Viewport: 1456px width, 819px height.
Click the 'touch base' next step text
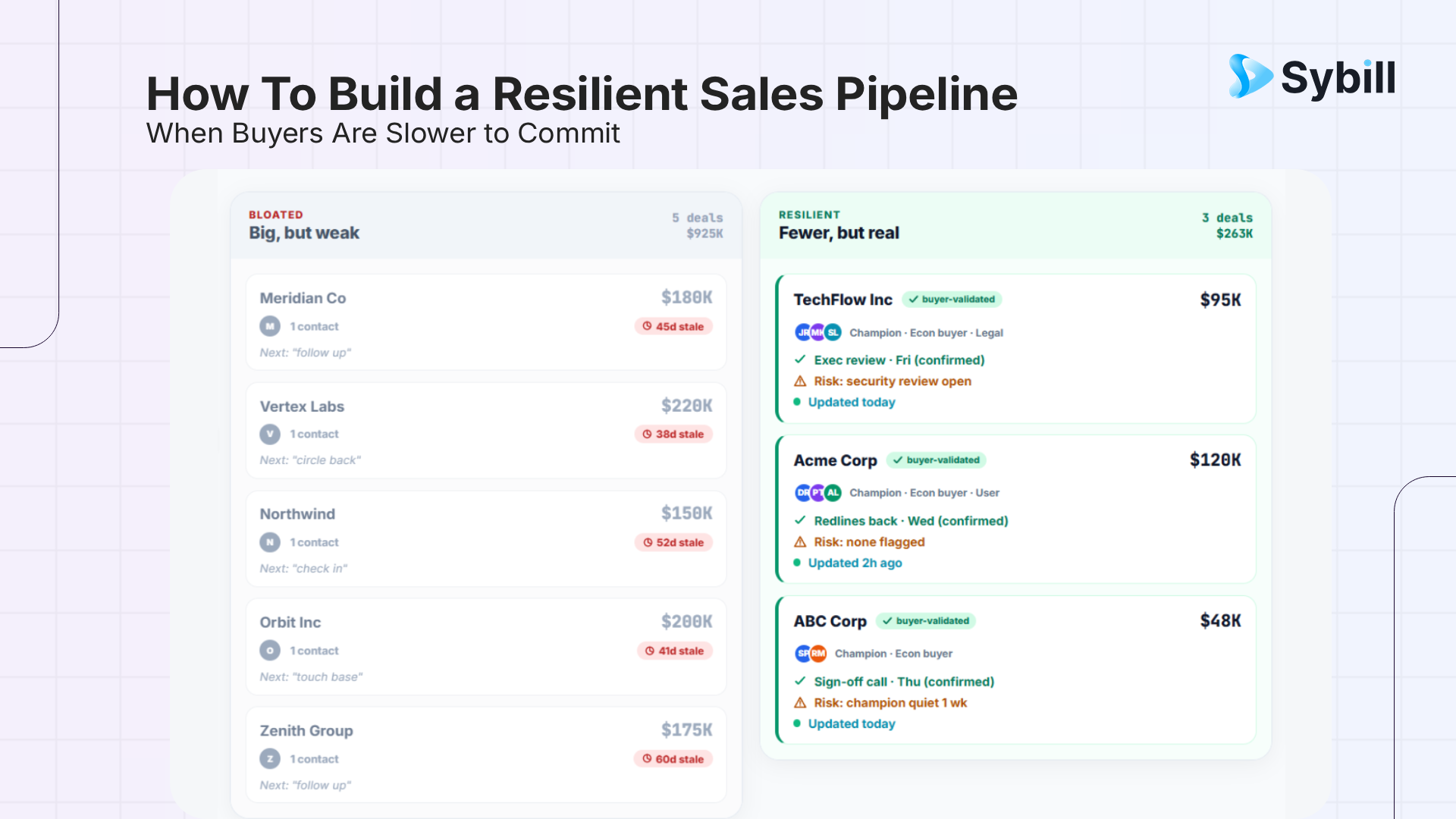(x=311, y=677)
